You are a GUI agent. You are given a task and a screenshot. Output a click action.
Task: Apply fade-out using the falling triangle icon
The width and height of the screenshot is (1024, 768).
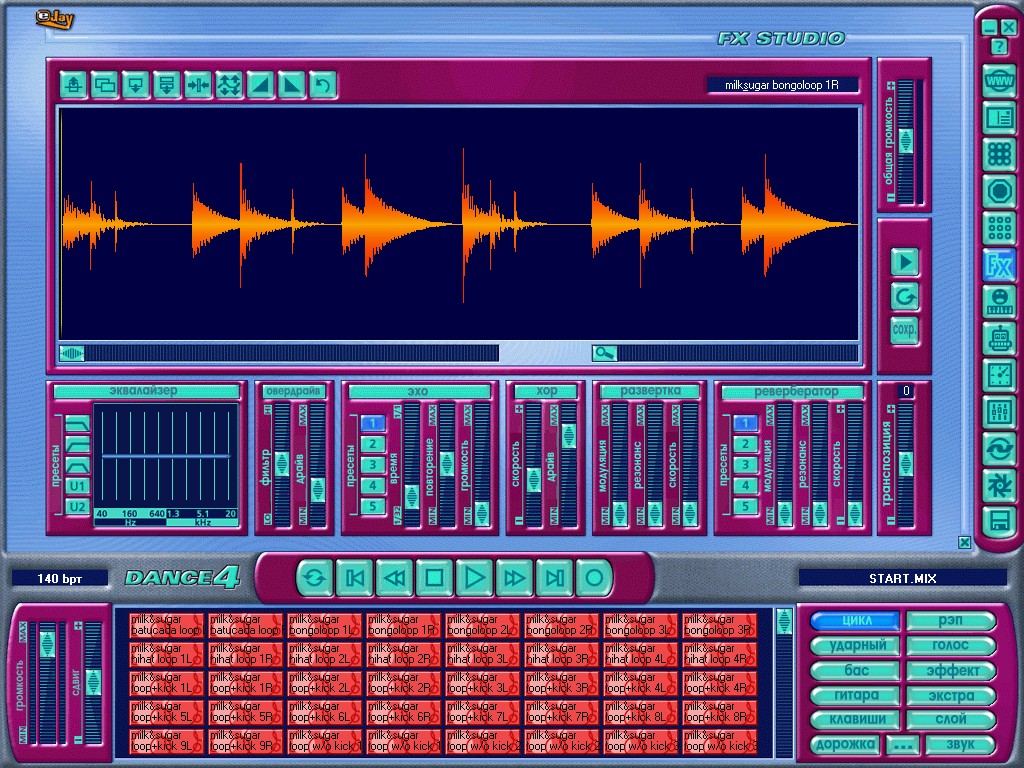291,85
